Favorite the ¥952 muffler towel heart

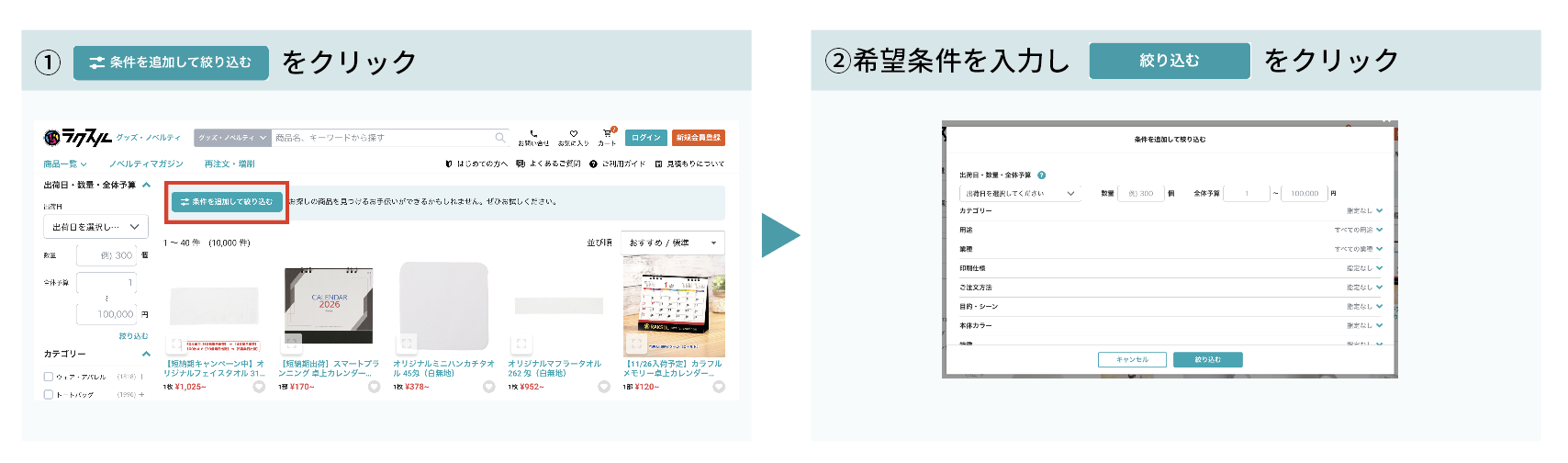[x=603, y=387]
